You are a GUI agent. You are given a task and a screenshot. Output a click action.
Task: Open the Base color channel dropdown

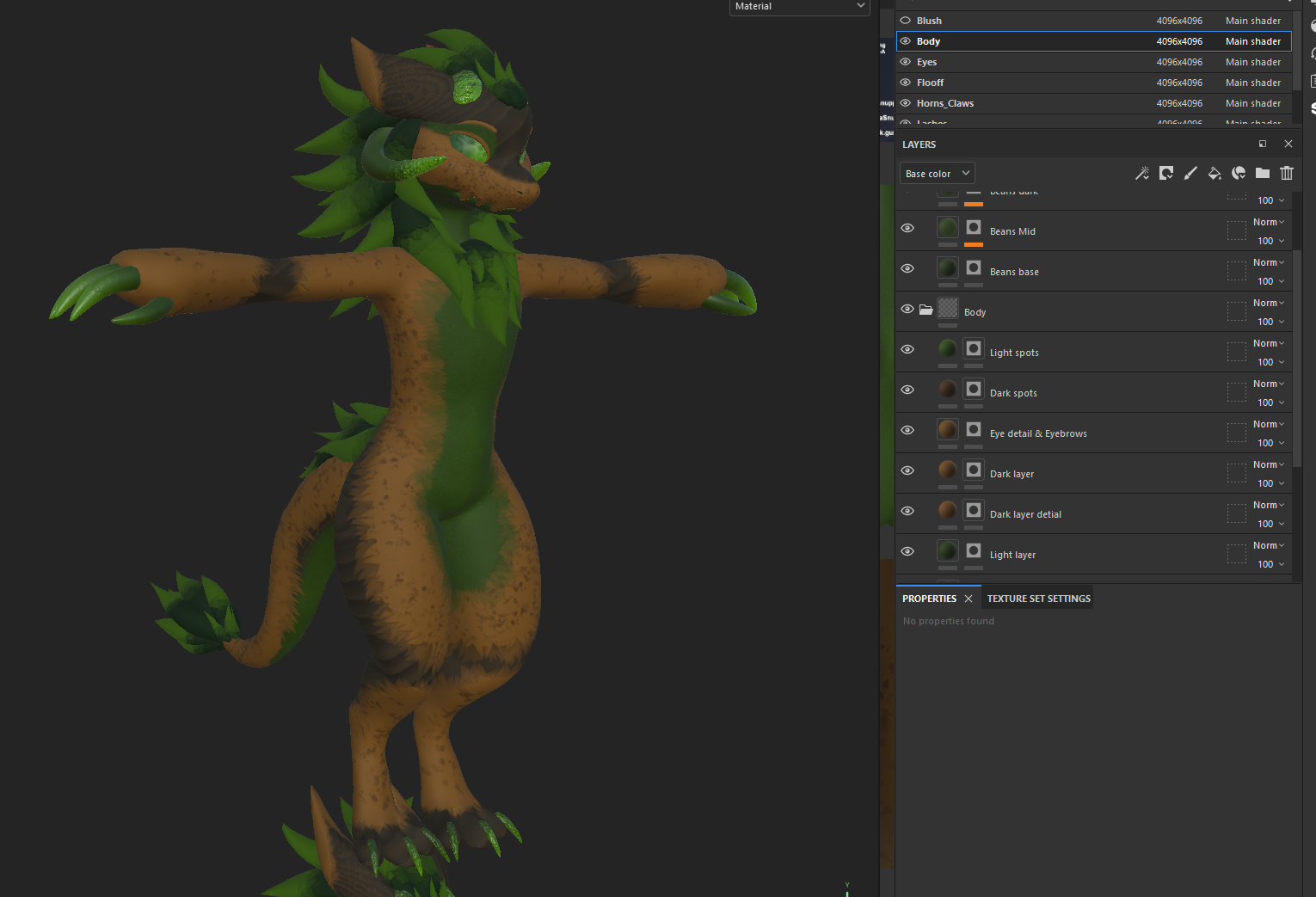click(x=938, y=174)
